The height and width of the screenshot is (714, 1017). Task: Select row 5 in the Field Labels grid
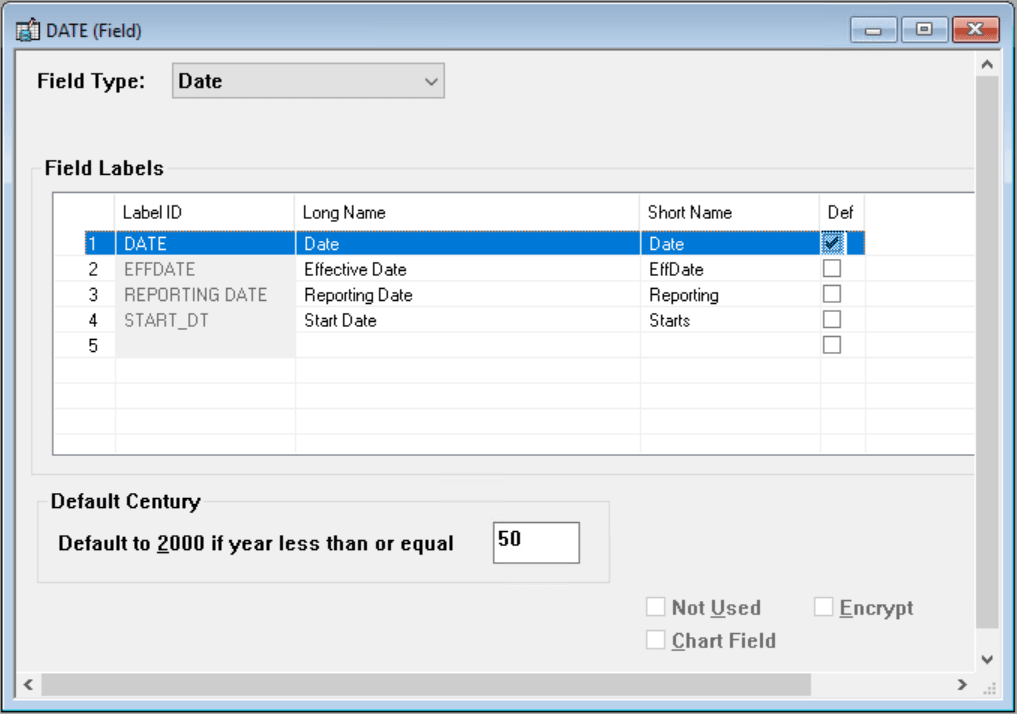[x=200, y=343]
